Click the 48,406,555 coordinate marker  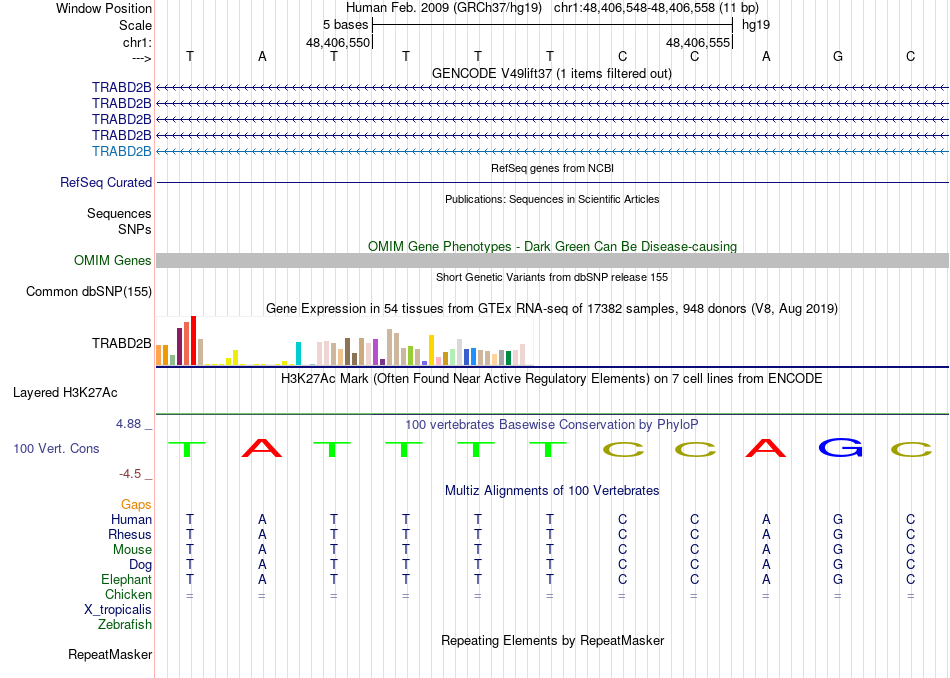tap(697, 42)
